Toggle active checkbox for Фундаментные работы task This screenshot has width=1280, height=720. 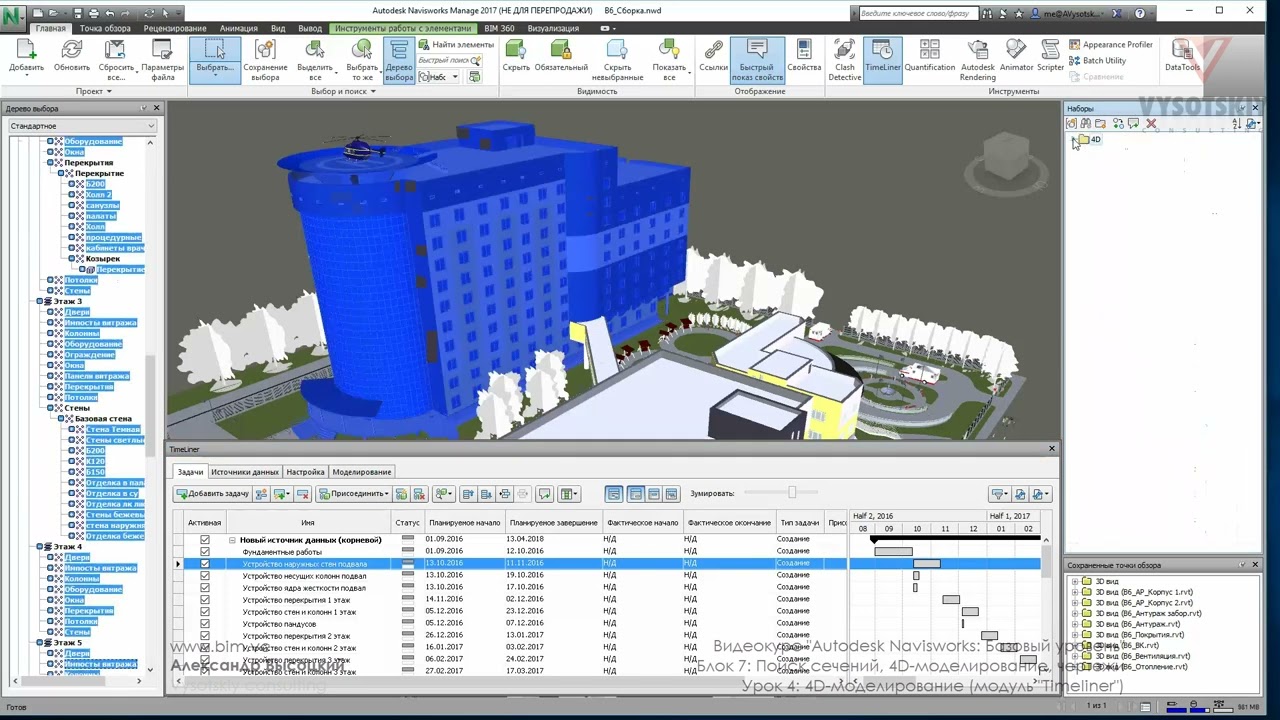[x=205, y=551]
